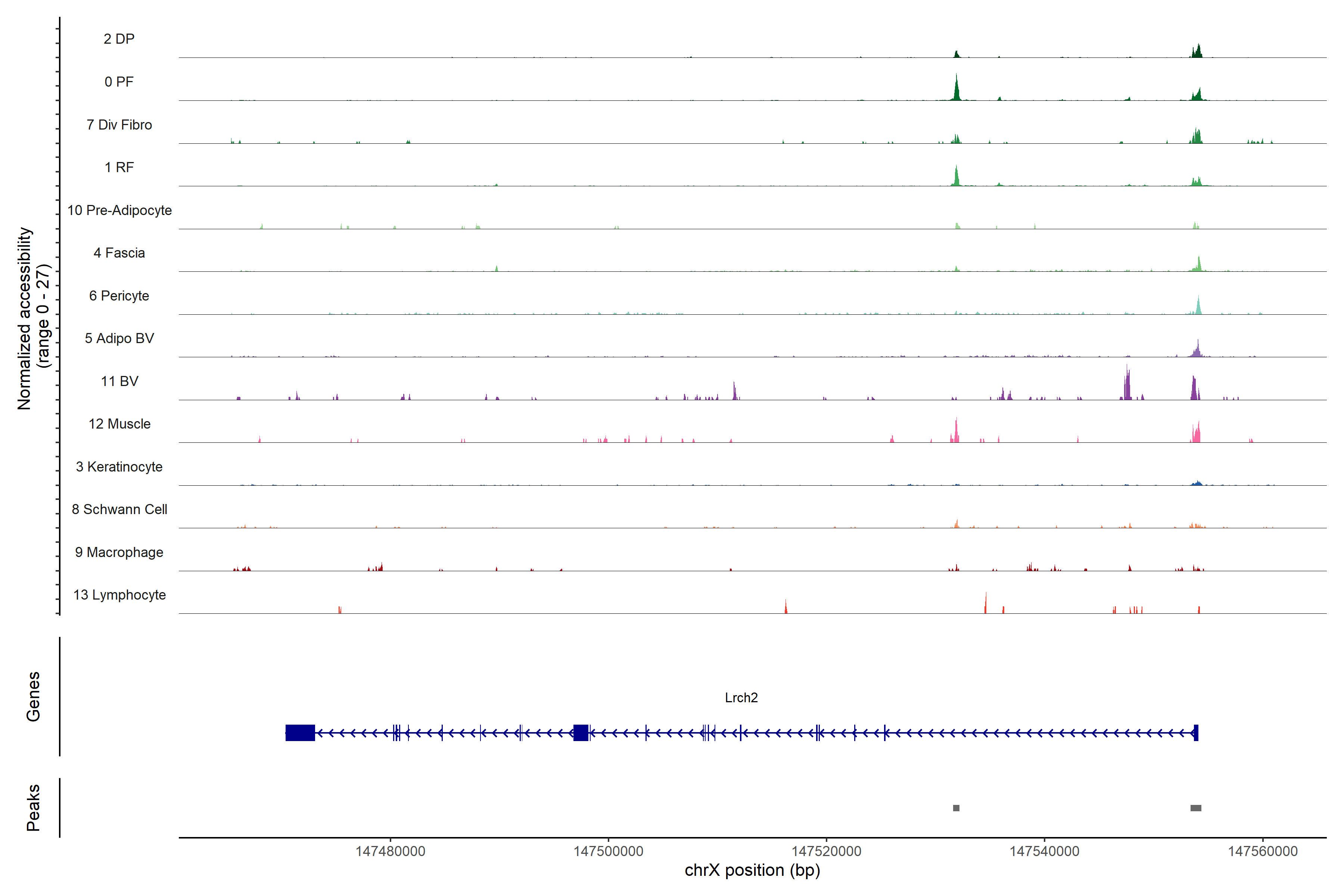This screenshot has width=1344, height=896.
Task: Click the rightmost gray peak marker
Action: point(1195,808)
